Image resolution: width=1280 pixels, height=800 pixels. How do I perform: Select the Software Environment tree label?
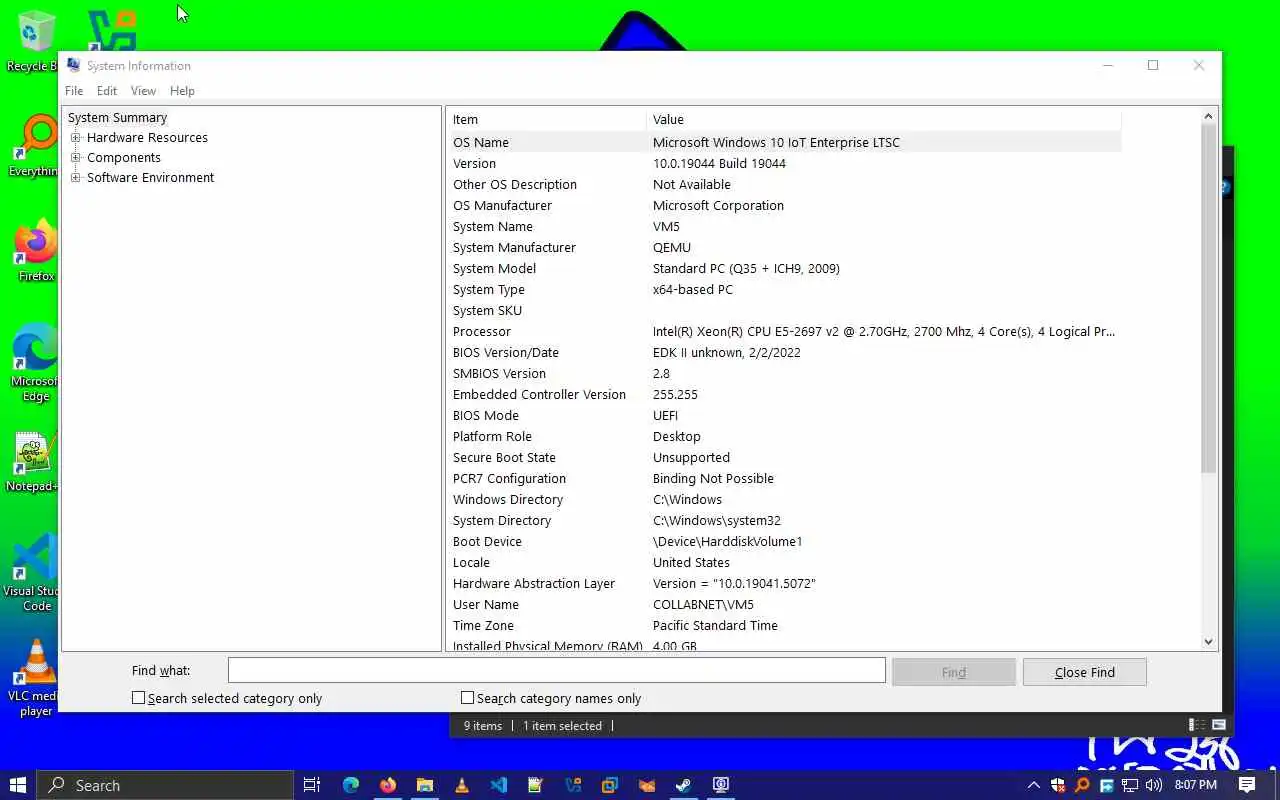tap(150, 178)
